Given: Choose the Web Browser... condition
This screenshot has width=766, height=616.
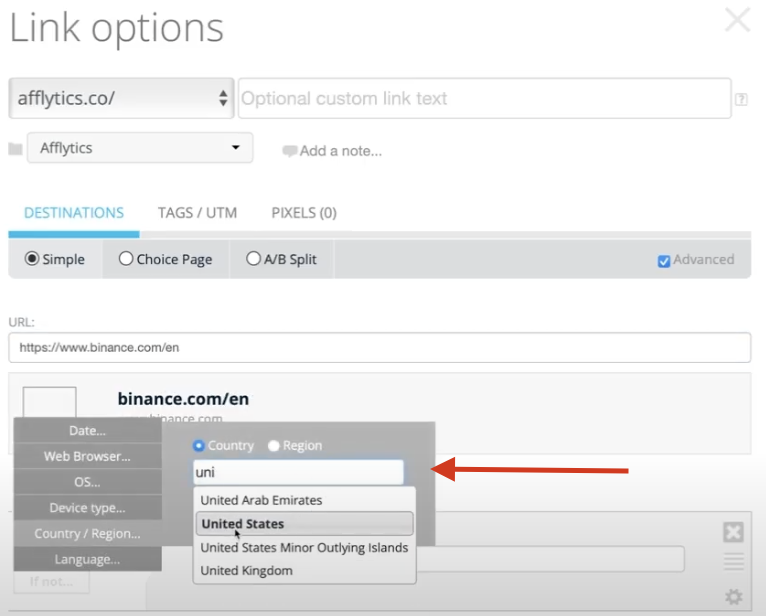Looking at the screenshot, I should pos(87,456).
